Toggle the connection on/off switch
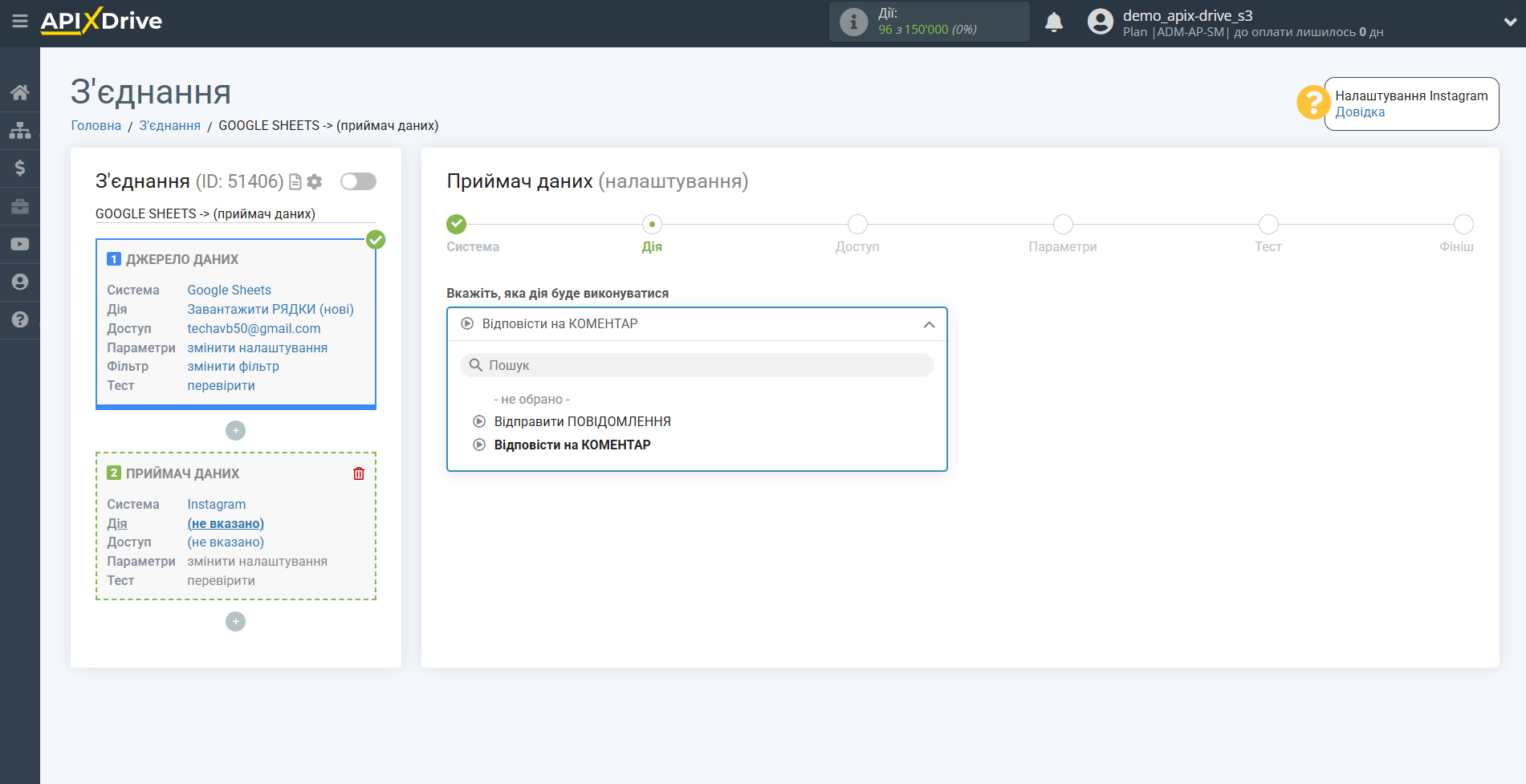1526x784 pixels. [358, 181]
